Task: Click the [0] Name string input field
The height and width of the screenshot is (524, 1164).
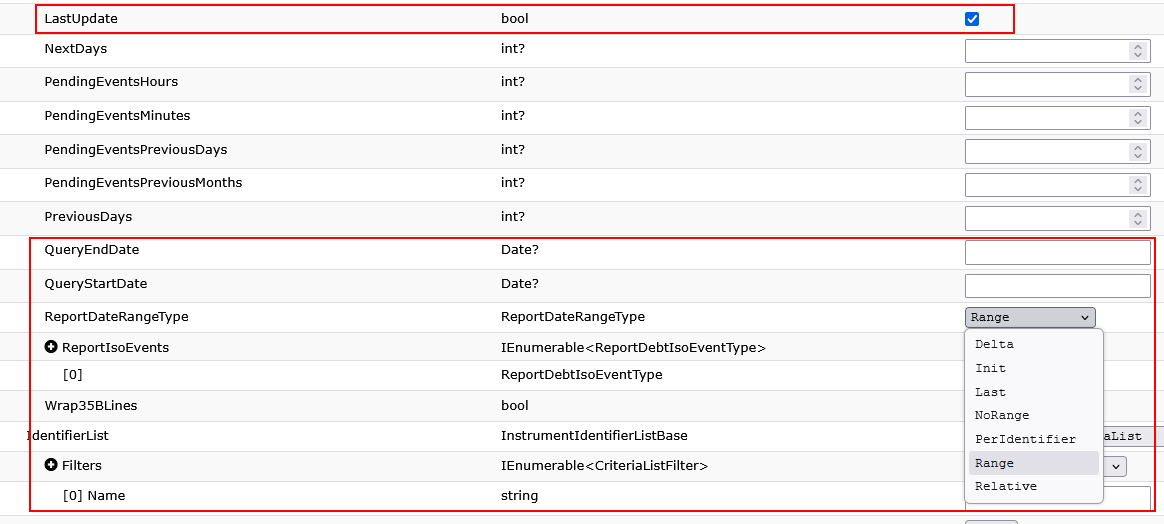Action: pyautogui.click(x=1057, y=498)
